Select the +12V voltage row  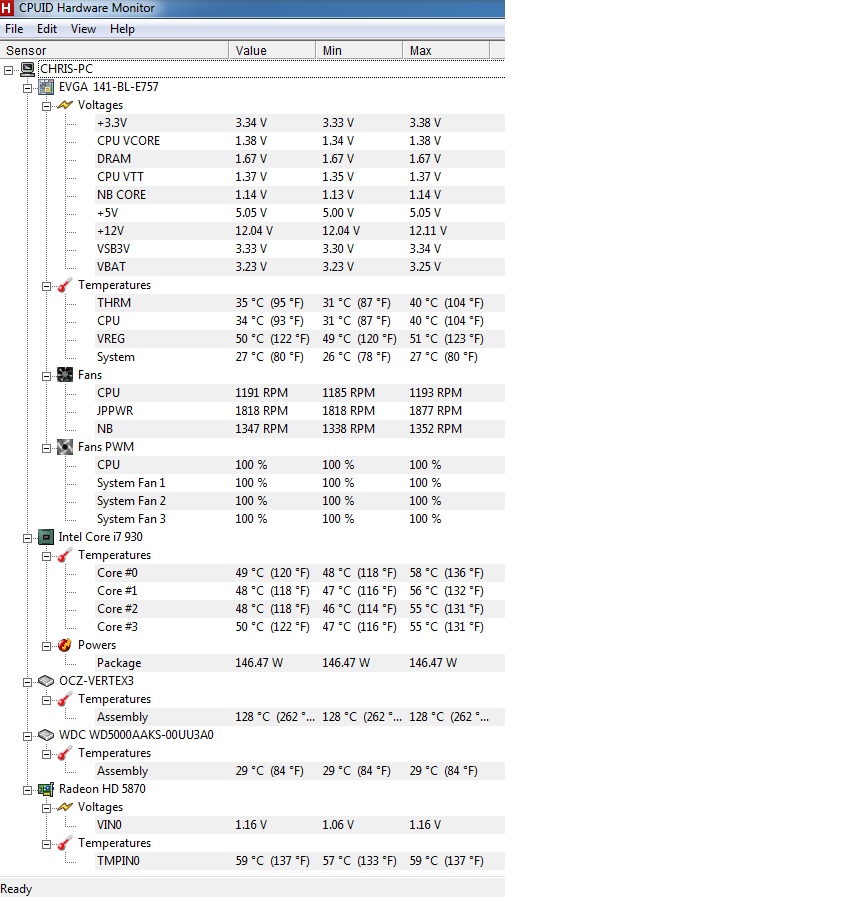(300, 231)
